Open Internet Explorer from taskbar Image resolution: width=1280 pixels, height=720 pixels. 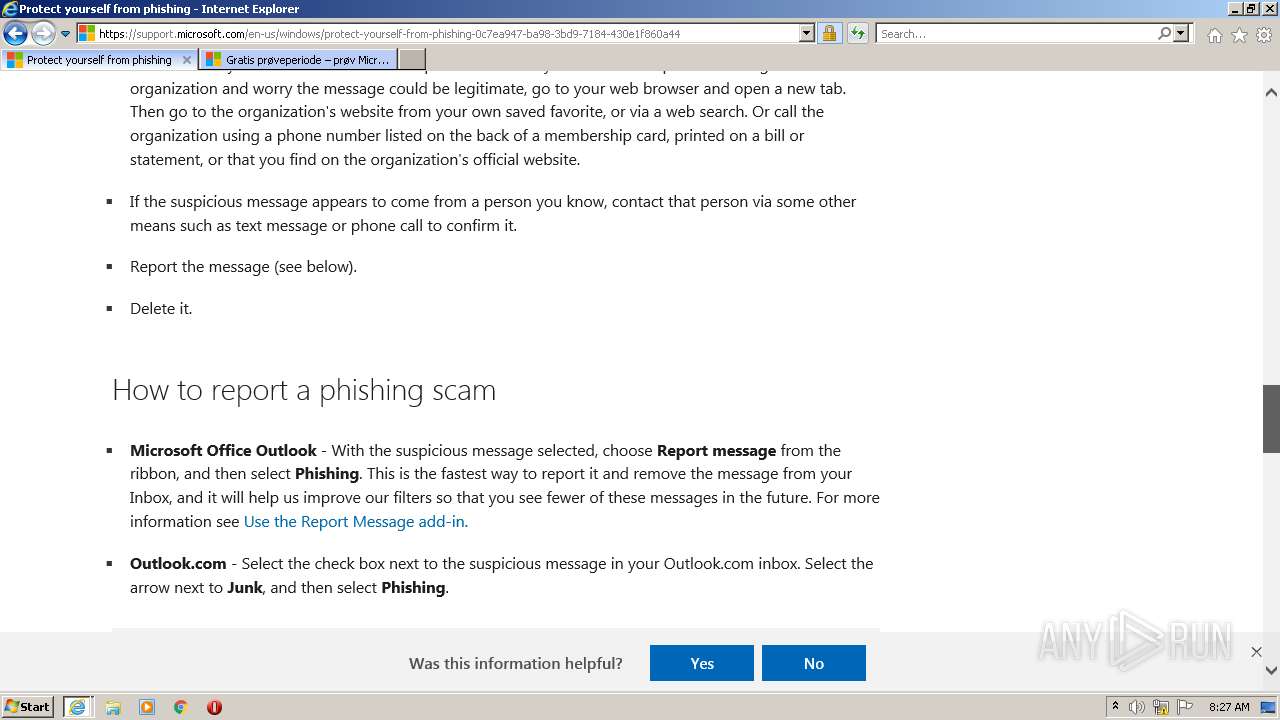77,707
